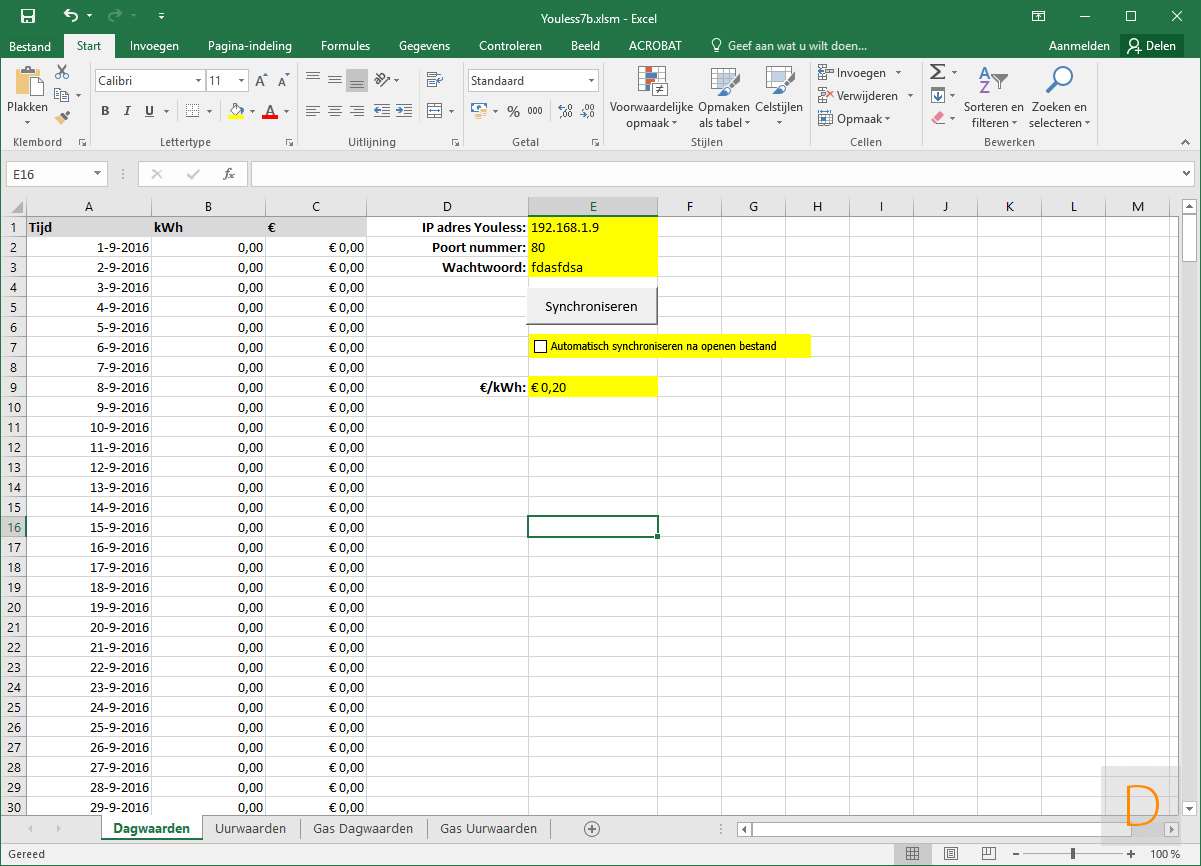Click Aanmelden to sign in
The width and height of the screenshot is (1201, 866).
pyautogui.click(x=1078, y=46)
